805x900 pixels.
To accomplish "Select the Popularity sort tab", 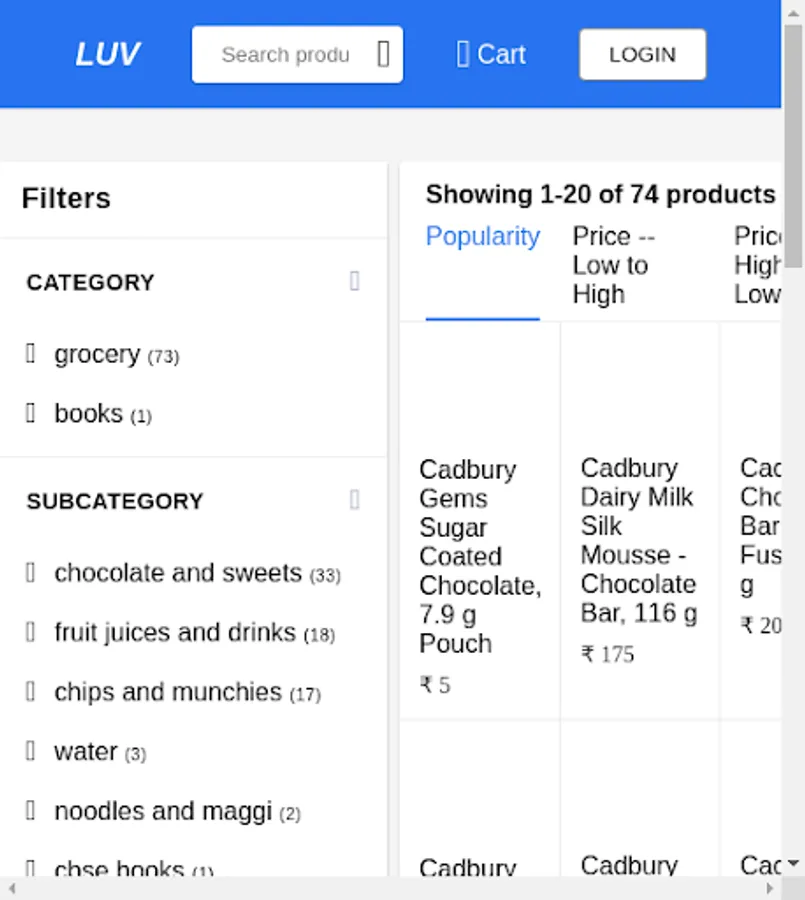I will tap(483, 237).
